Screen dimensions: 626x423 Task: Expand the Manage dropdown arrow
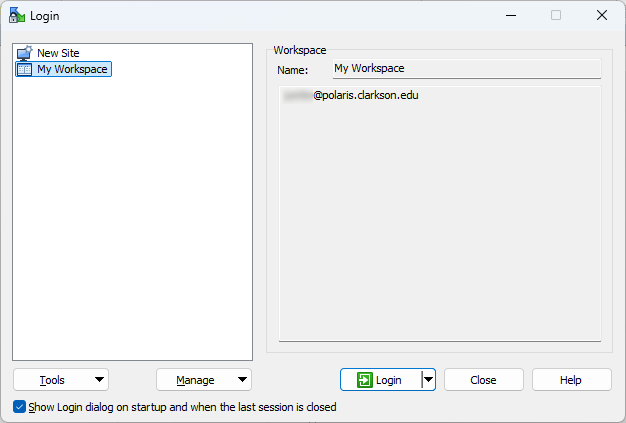click(241, 380)
